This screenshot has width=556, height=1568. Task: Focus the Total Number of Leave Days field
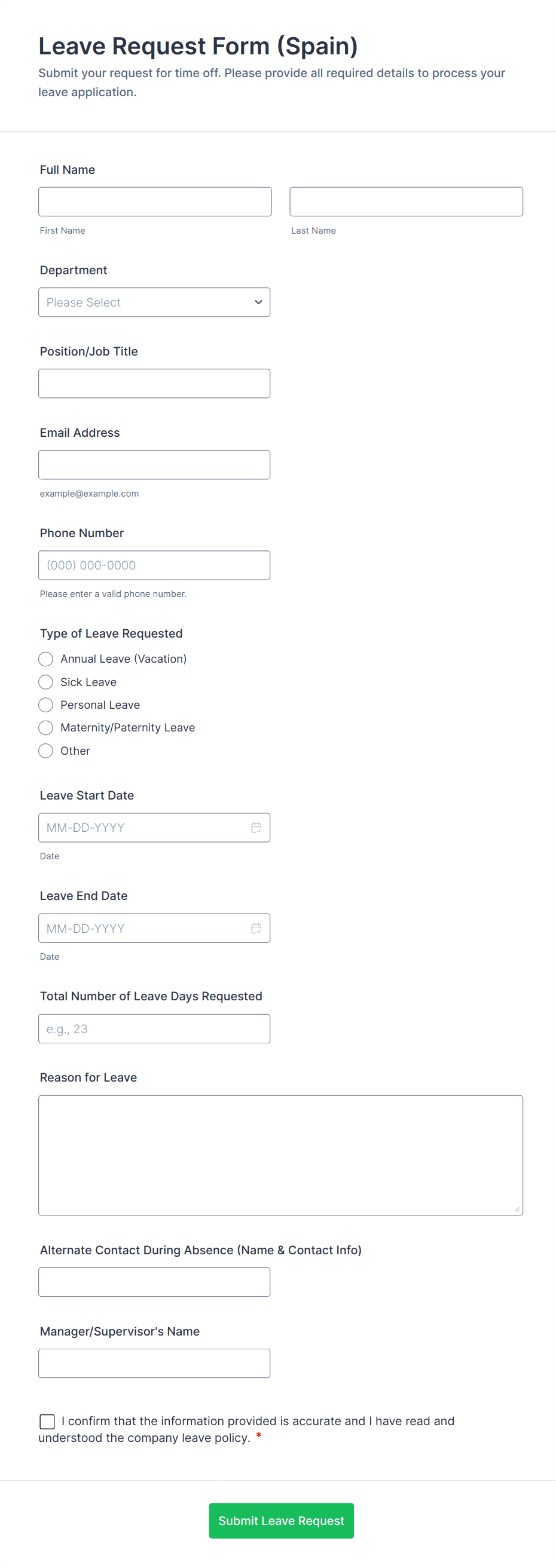[x=154, y=1028]
